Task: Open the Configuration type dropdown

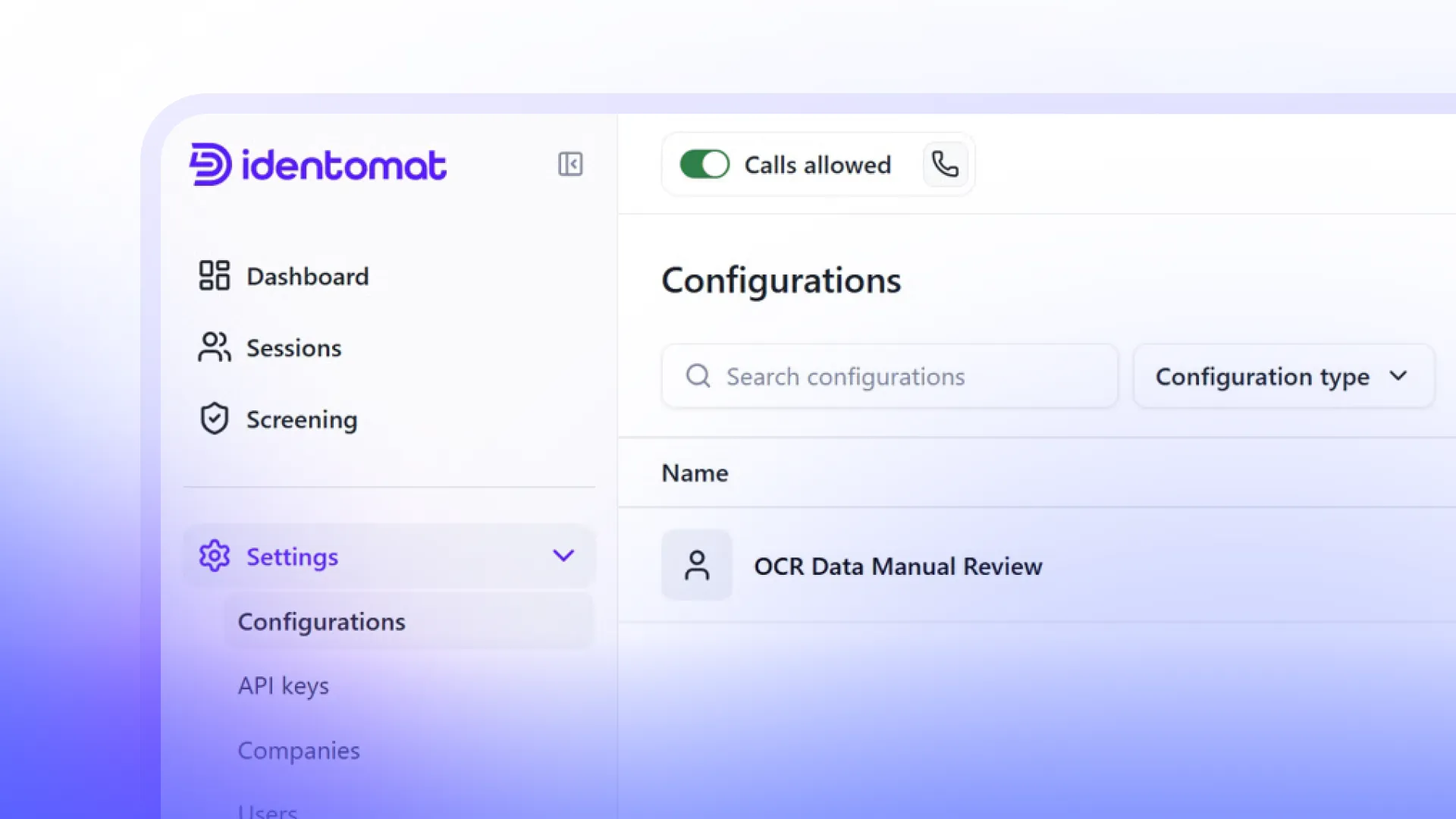Action: click(x=1283, y=376)
